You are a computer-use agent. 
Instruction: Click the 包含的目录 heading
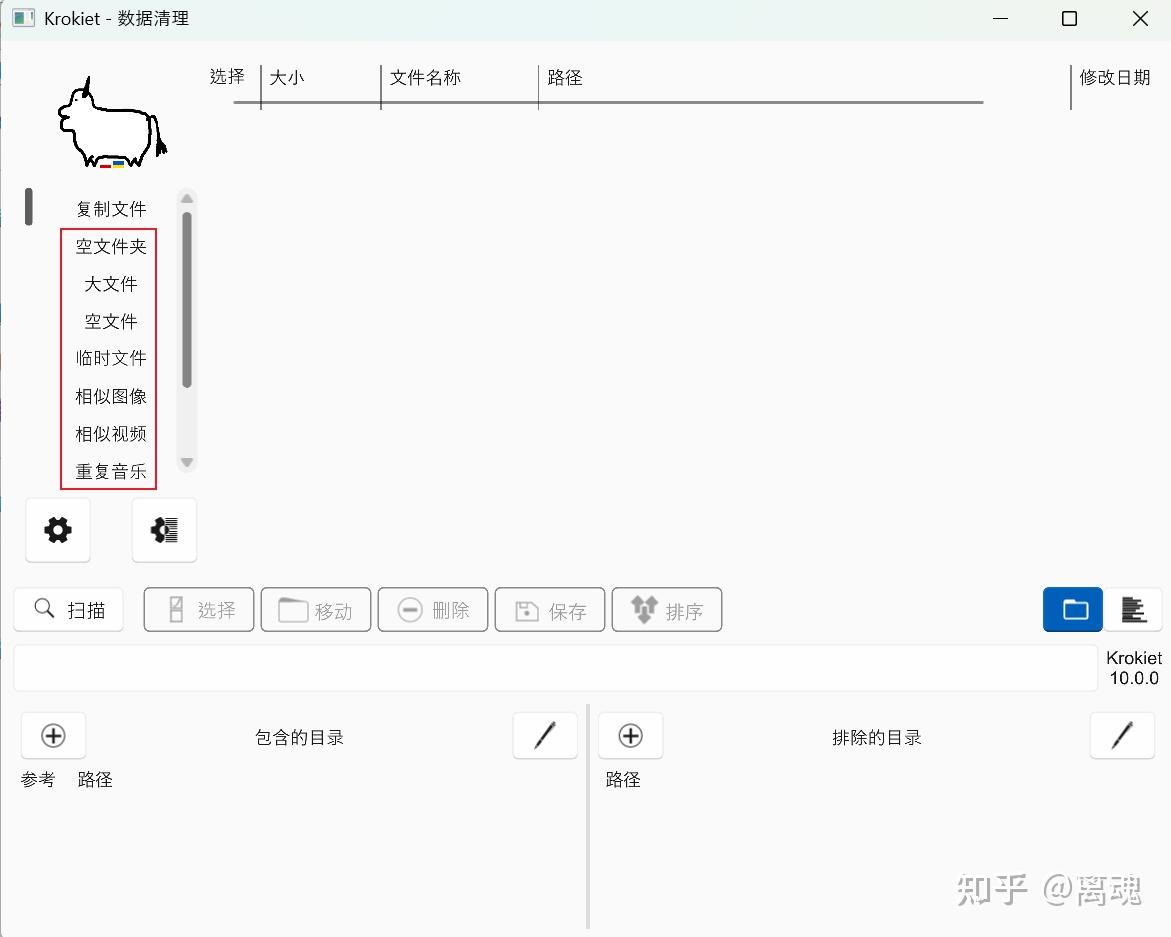(x=299, y=738)
